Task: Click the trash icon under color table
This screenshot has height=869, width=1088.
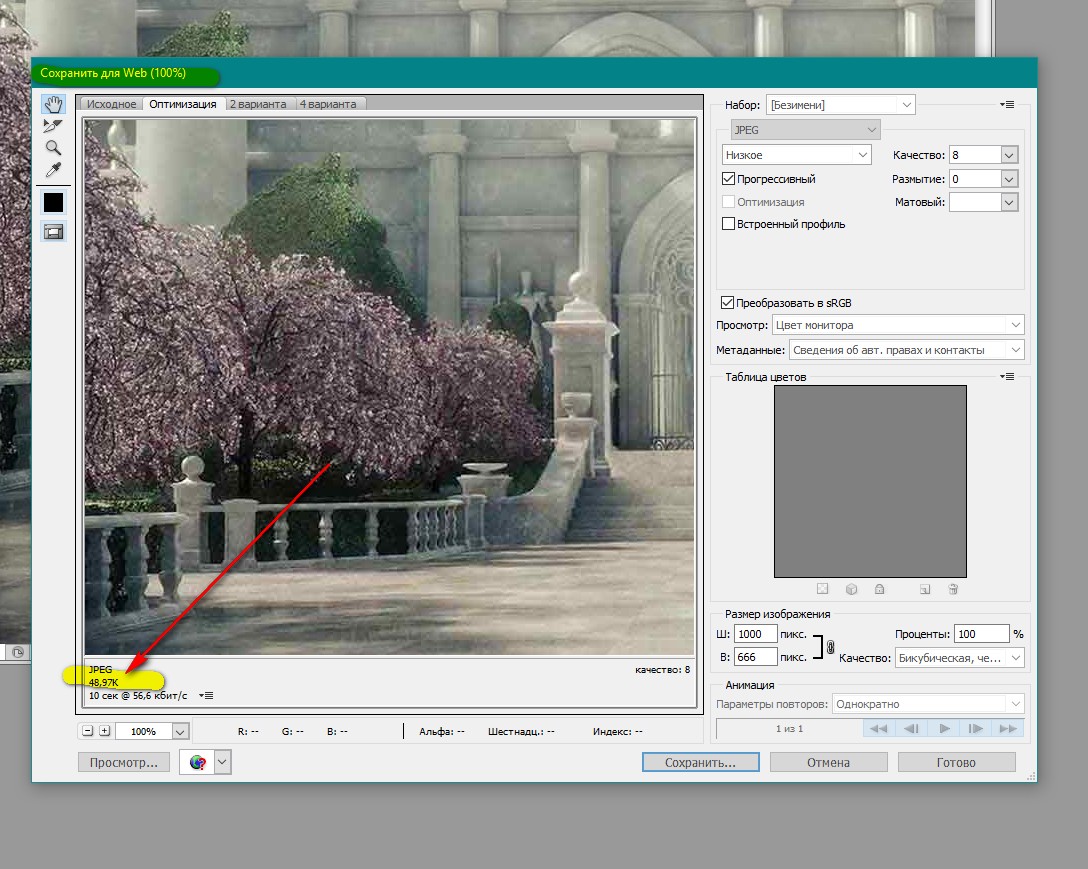Action: tap(953, 589)
